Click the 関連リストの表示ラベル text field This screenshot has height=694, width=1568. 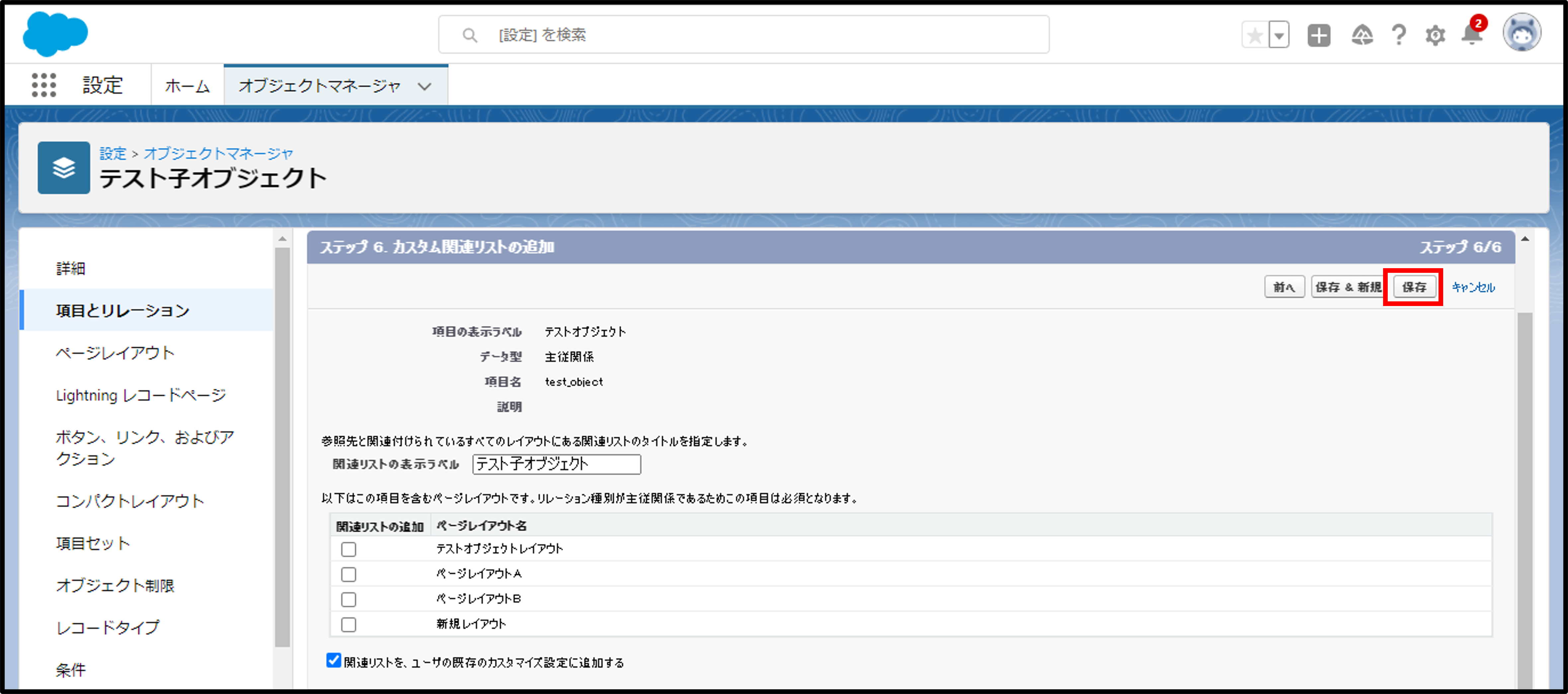pyautogui.click(x=556, y=464)
